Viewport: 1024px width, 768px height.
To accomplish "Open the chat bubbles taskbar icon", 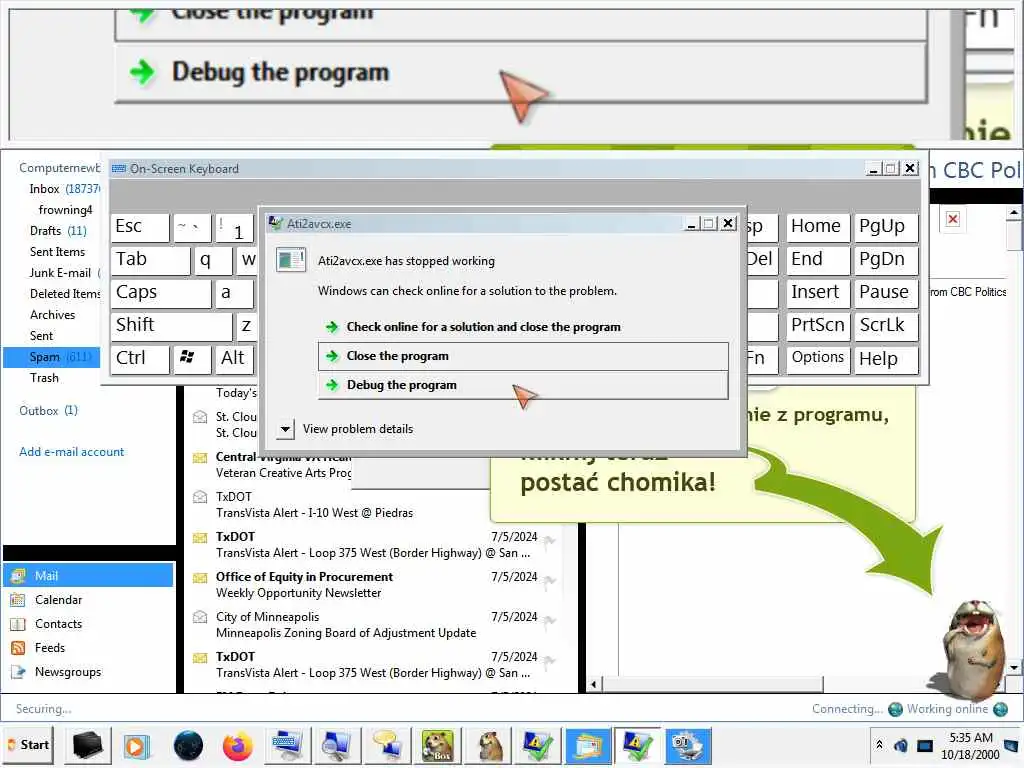I will (387, 745).
